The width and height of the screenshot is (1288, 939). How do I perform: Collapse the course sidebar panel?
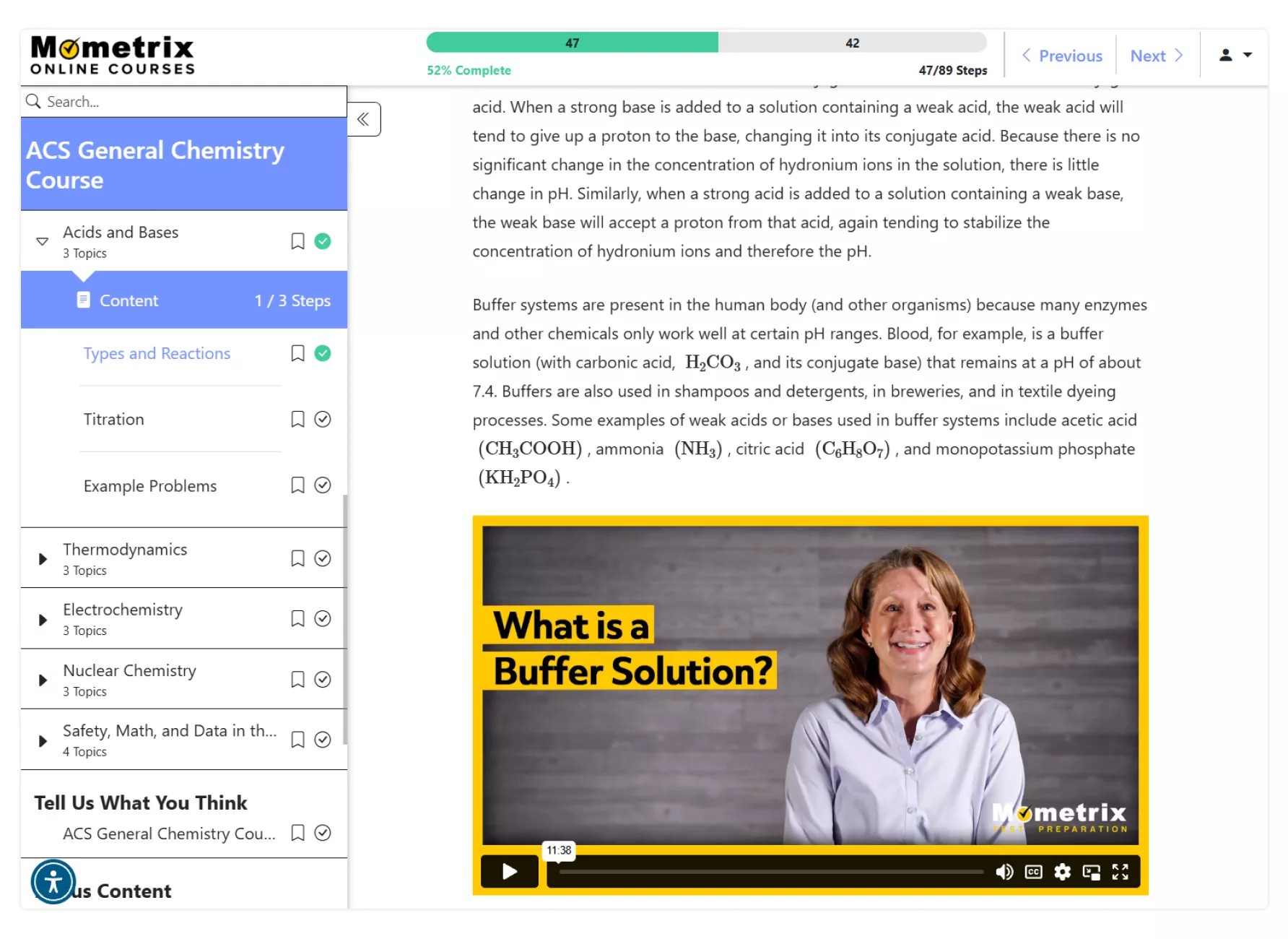pyautogui.click(x=364, y=119)
